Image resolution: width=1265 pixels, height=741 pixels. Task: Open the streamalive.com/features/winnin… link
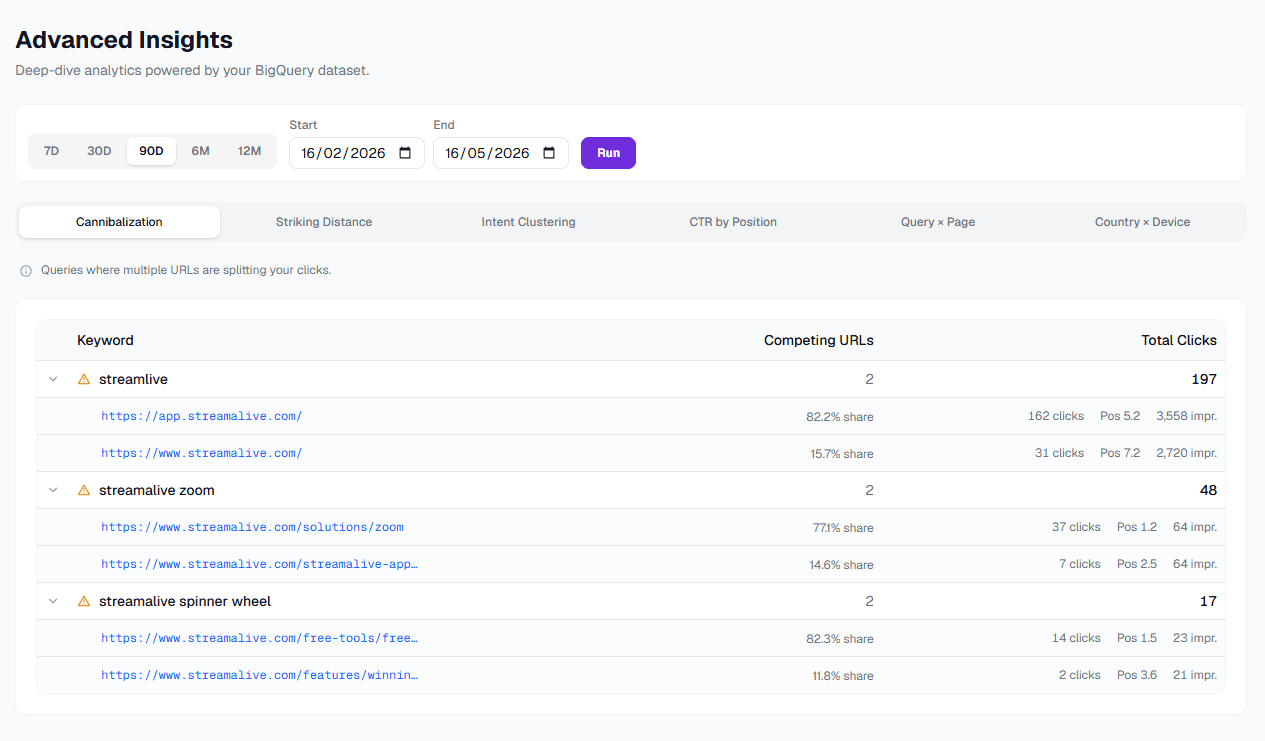(x=259, y=675)
